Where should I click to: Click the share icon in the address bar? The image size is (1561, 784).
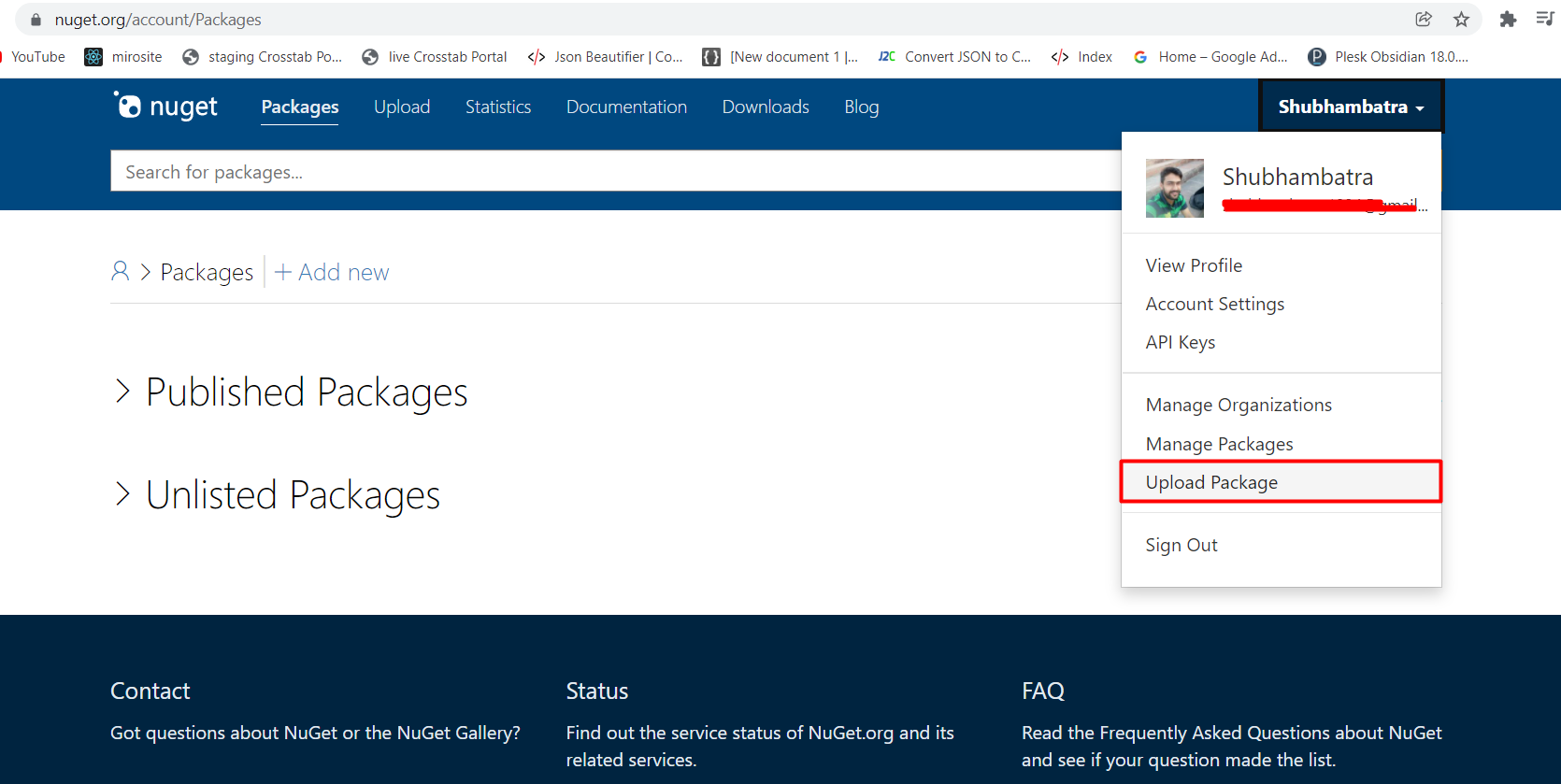coord(1424,19)
